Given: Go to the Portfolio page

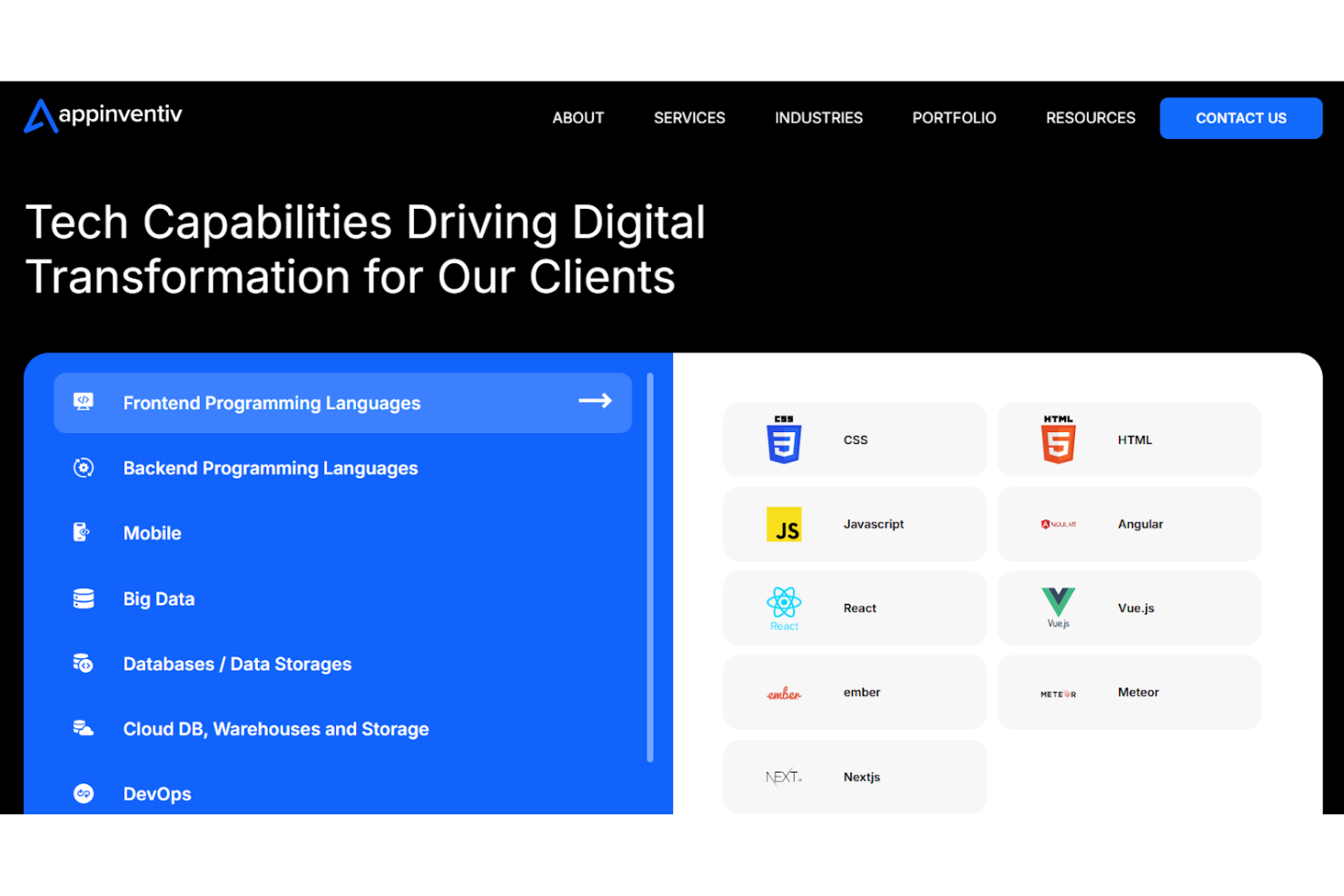Looking at the screenshot, I should click(x=954, y=118).
